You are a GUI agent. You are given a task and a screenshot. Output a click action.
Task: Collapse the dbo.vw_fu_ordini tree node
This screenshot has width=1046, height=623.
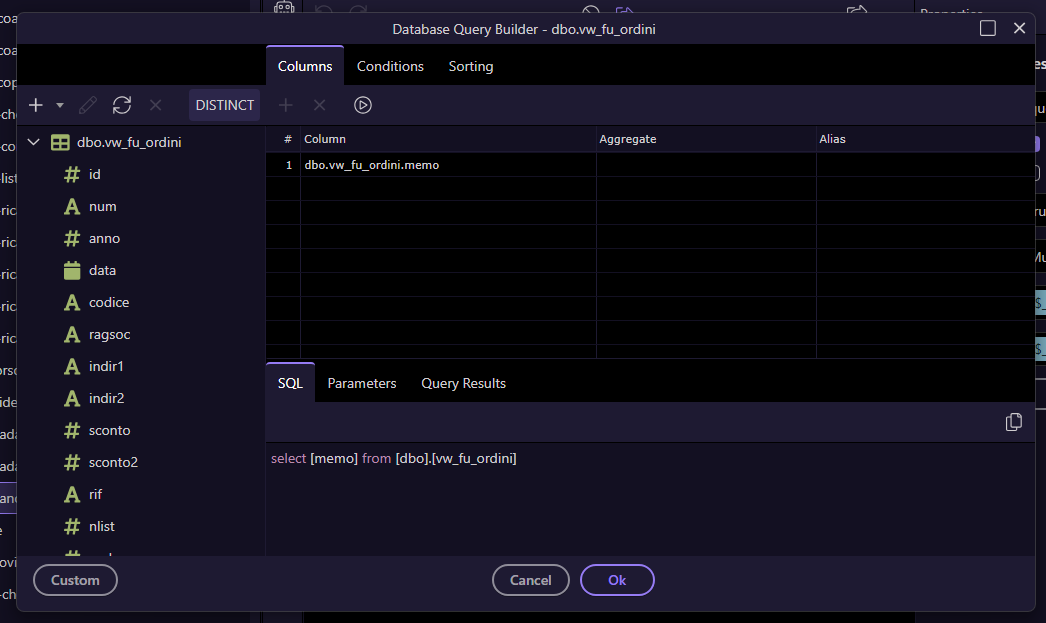(34, 143)
